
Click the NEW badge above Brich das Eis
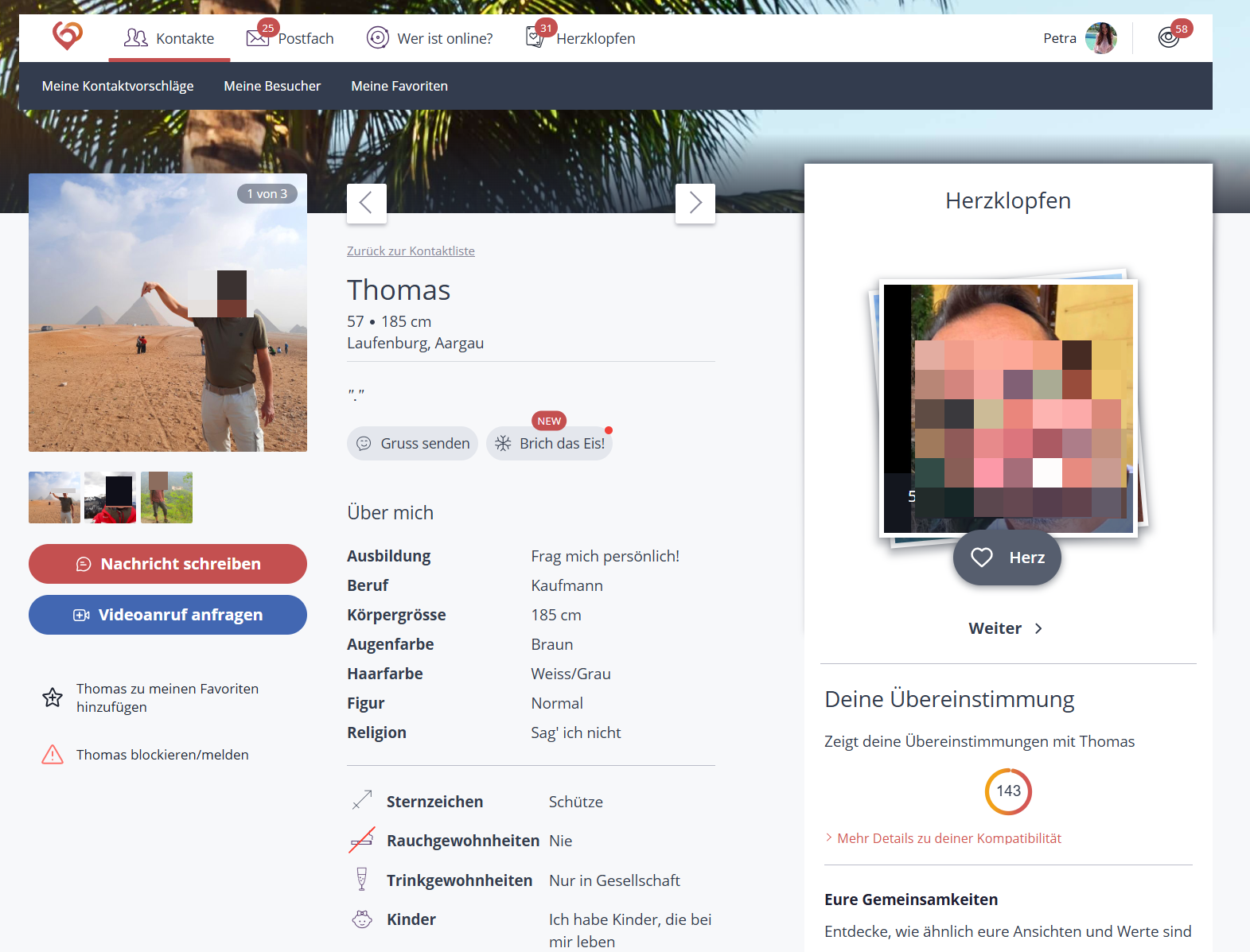coord(549,421)
